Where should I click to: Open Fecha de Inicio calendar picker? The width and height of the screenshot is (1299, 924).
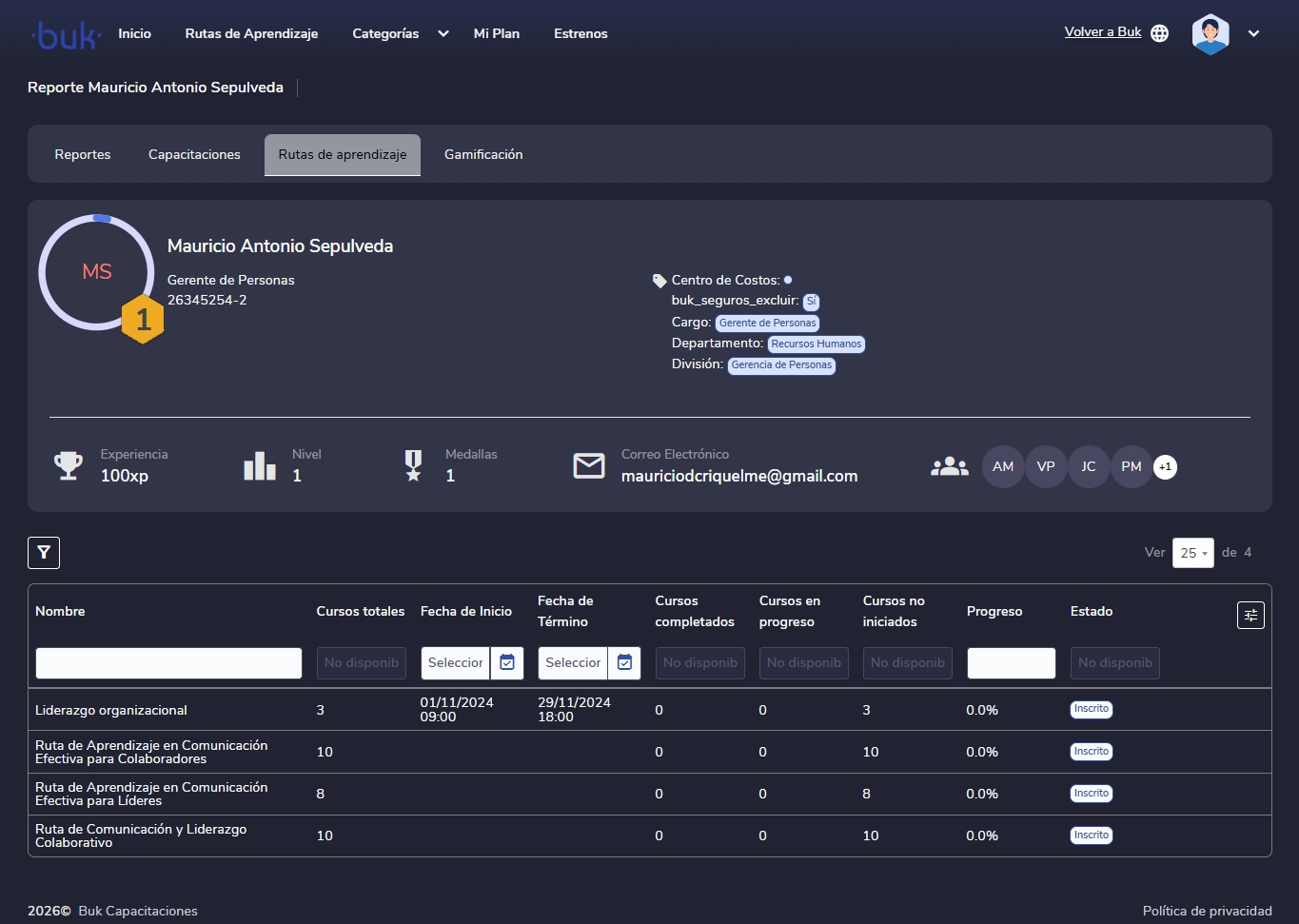[x=507, y=663]
